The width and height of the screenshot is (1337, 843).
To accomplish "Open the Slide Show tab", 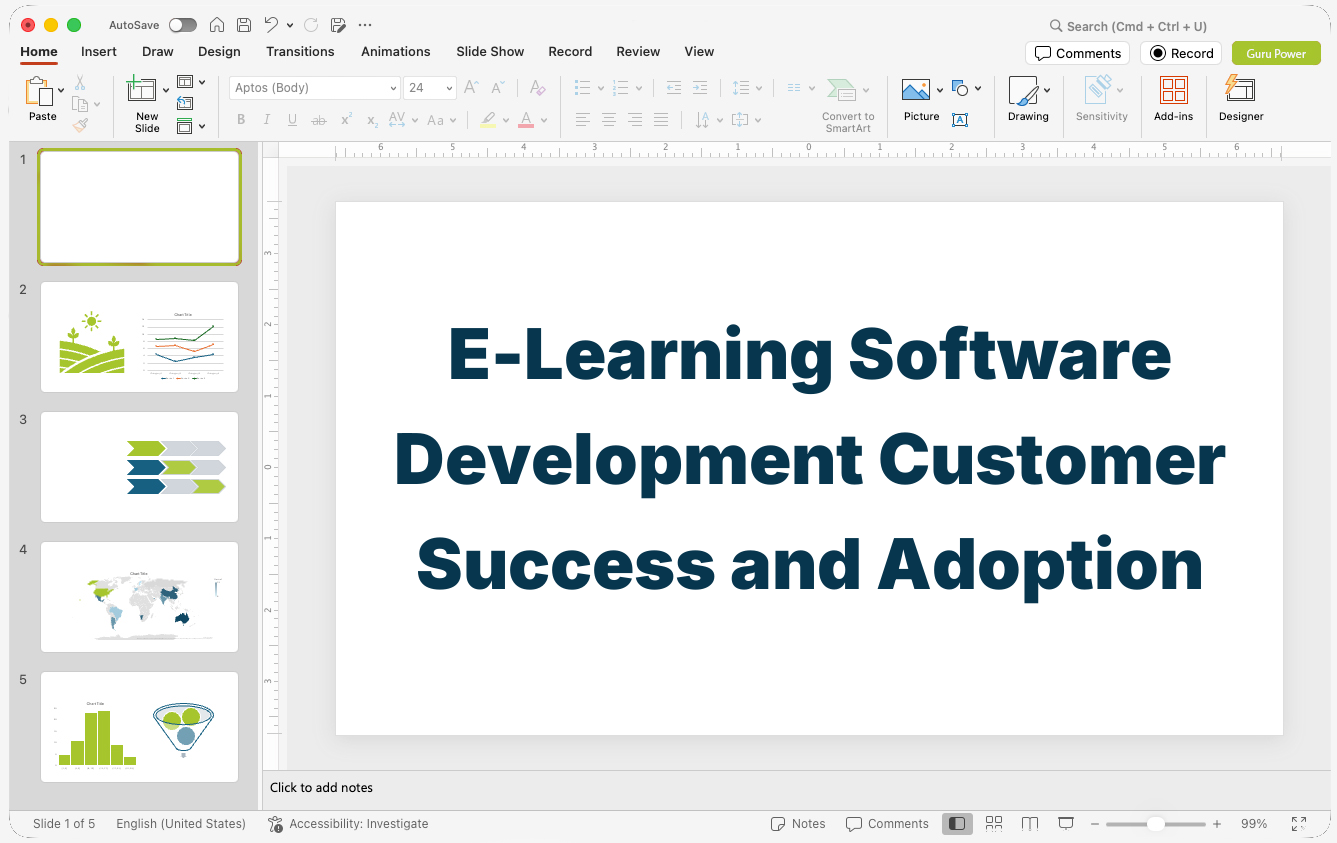I will tap(490, 51).
